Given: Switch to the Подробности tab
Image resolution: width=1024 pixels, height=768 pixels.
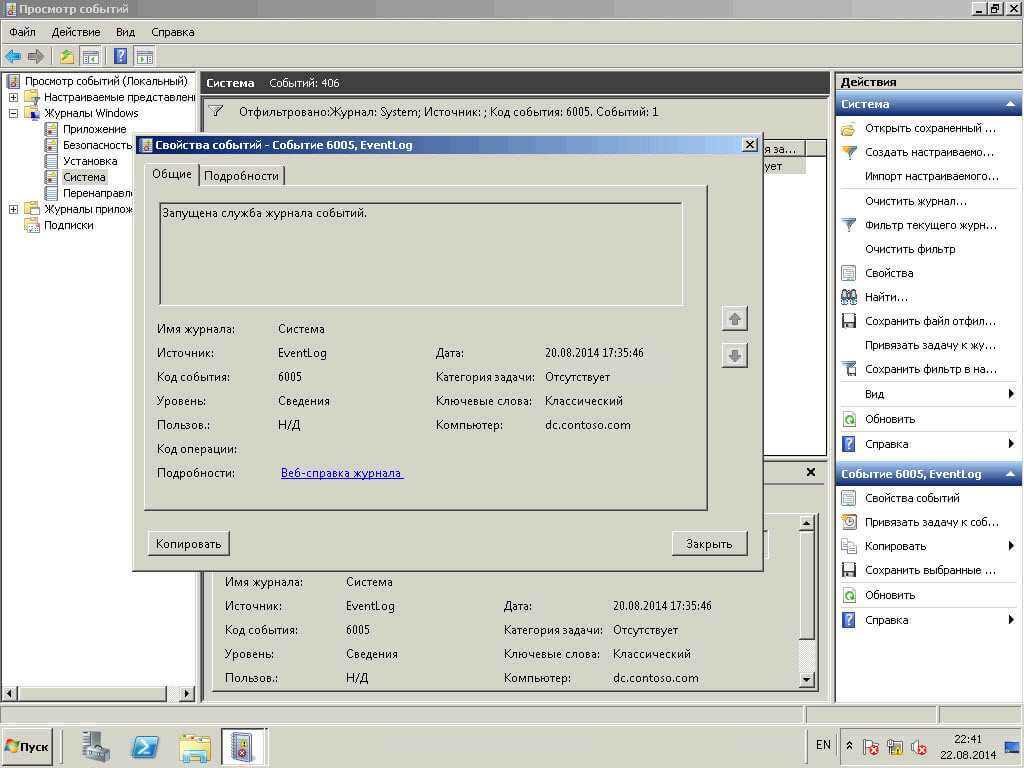Looking at the screenshot, I should coord(241,176).
